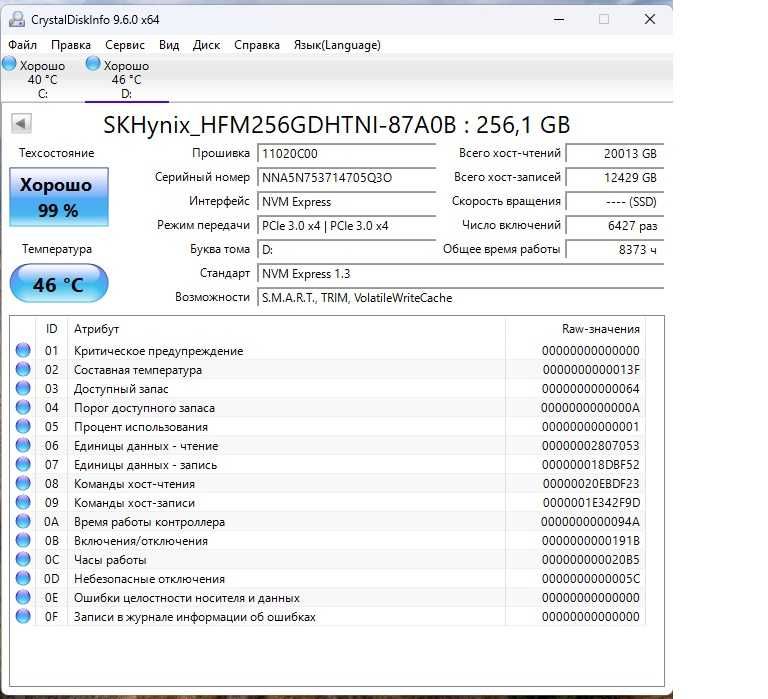Open the Диск menu

tap(206, 45)
